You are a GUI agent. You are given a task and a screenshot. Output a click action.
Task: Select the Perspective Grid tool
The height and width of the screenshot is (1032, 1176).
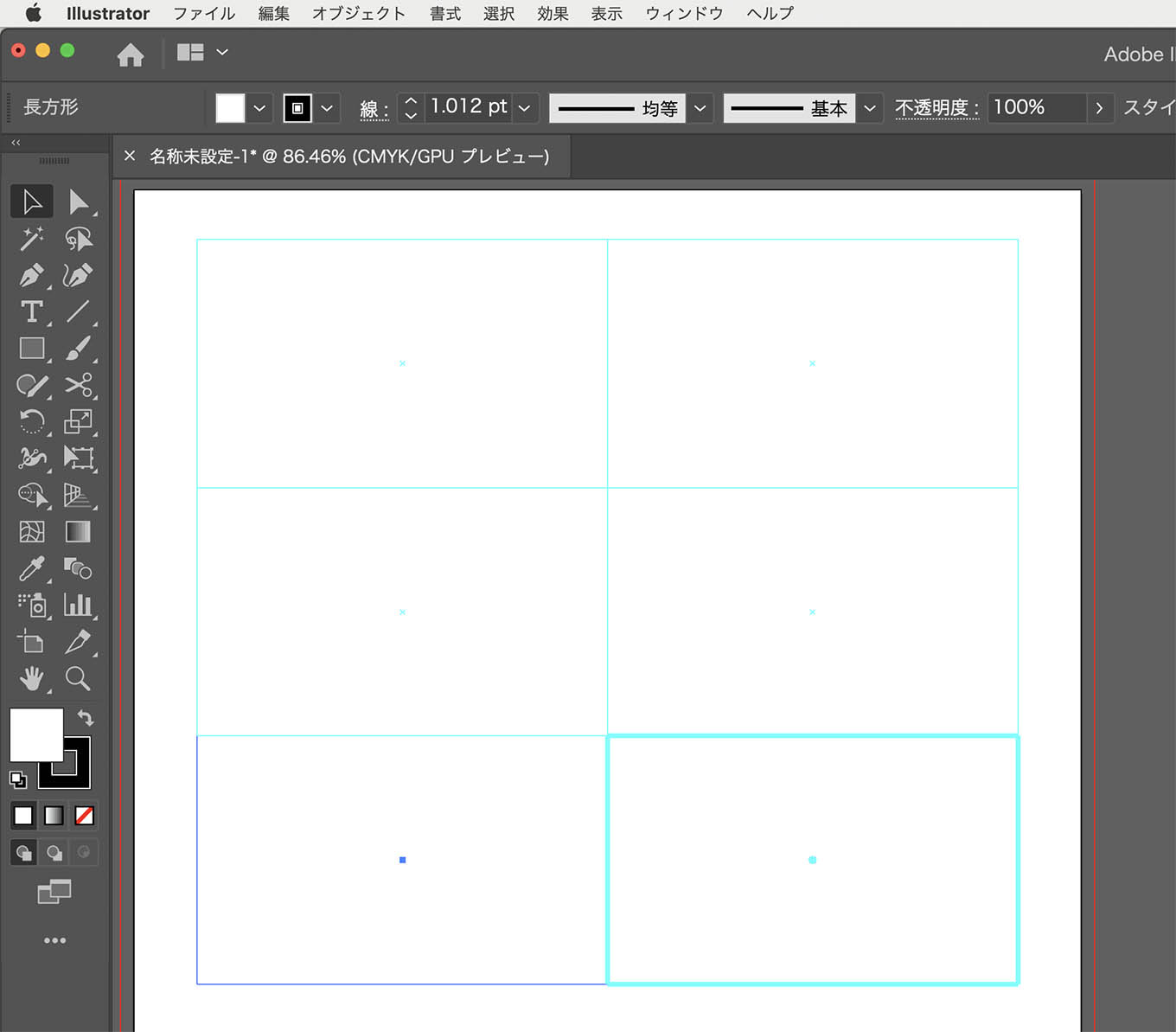tap(78, 495)
